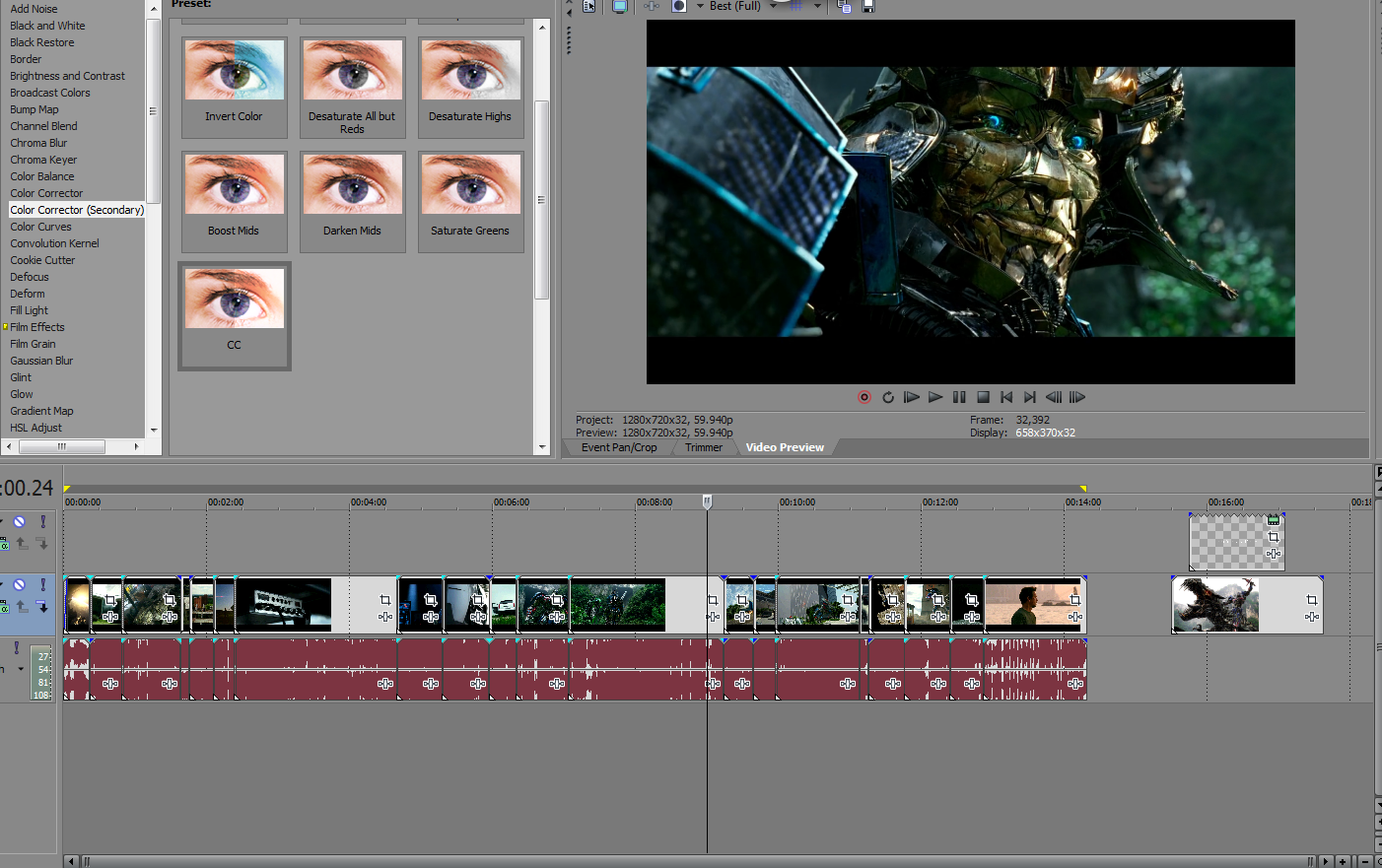Open Event Pan/Crop on the checkerboard clip

point(1274,537)
